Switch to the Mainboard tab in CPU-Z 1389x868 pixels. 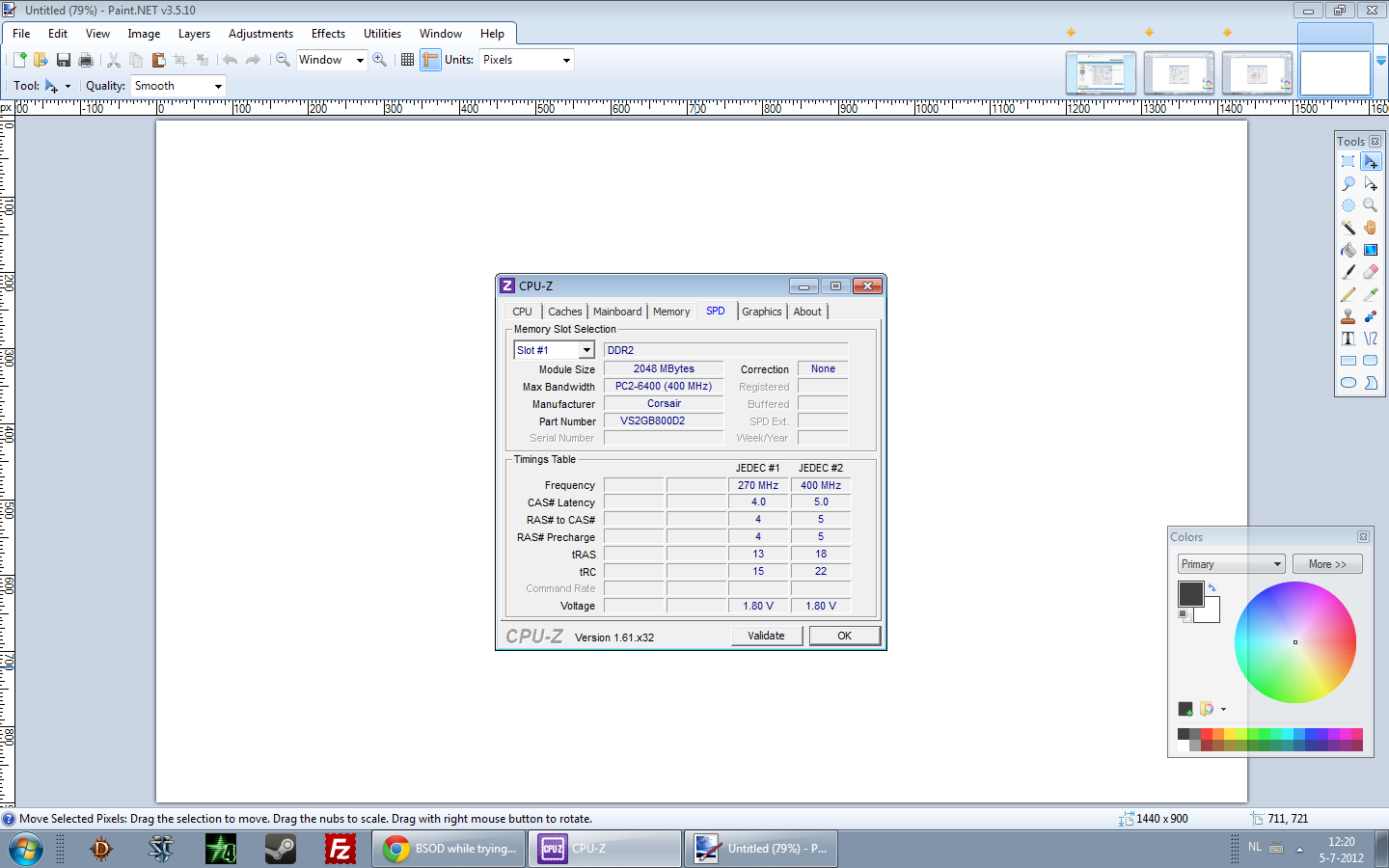point(617,312)
